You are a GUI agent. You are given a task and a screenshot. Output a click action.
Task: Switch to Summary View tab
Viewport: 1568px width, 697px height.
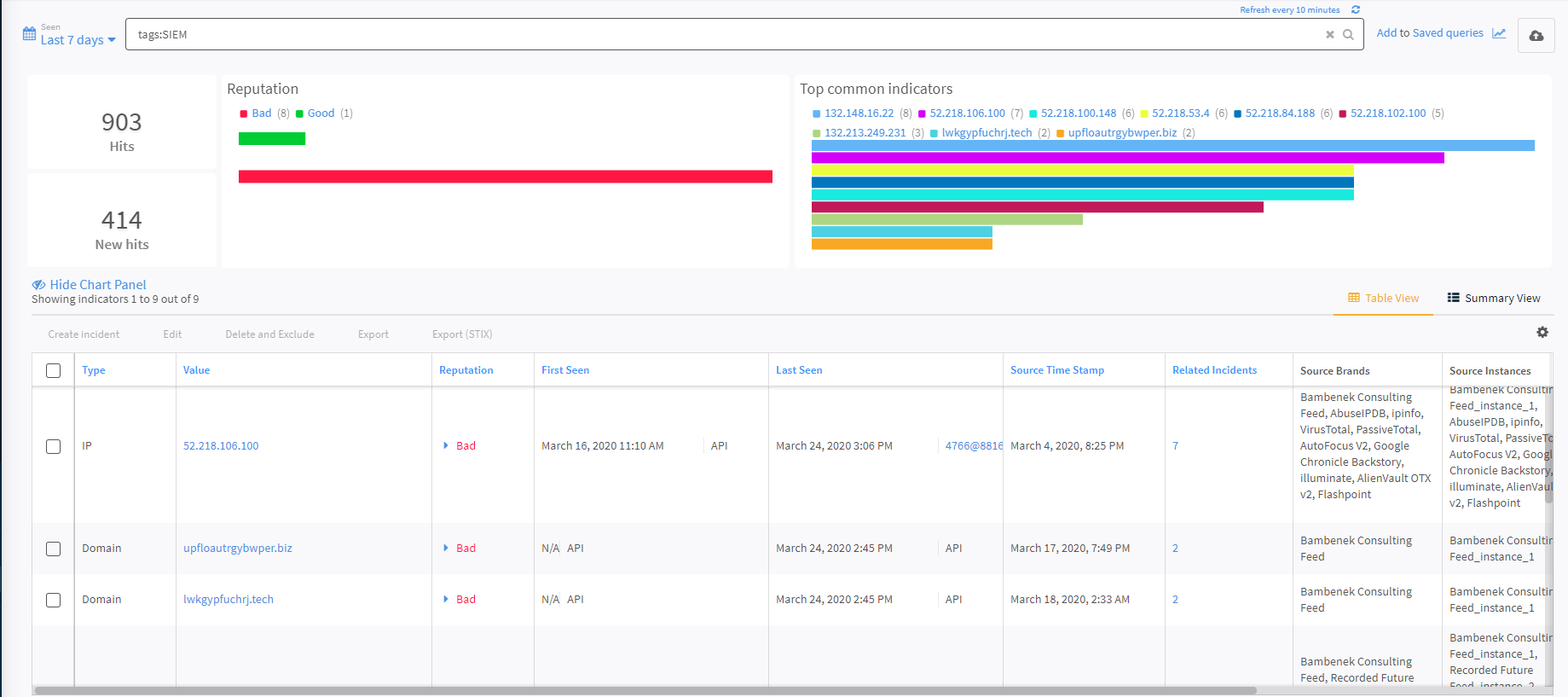[x=1493, y=299]
